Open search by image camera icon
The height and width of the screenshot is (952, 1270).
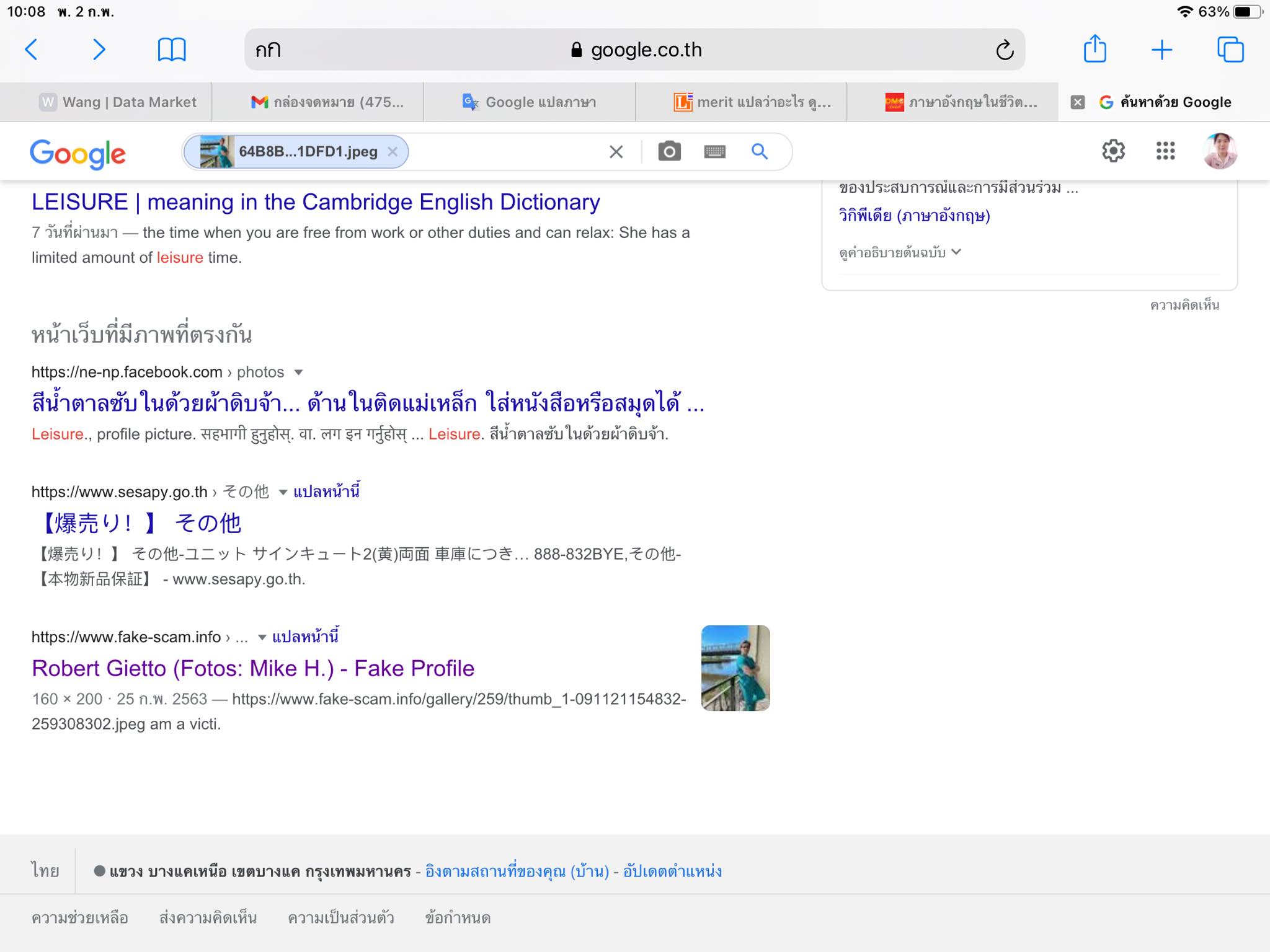(x=669, y=151)
